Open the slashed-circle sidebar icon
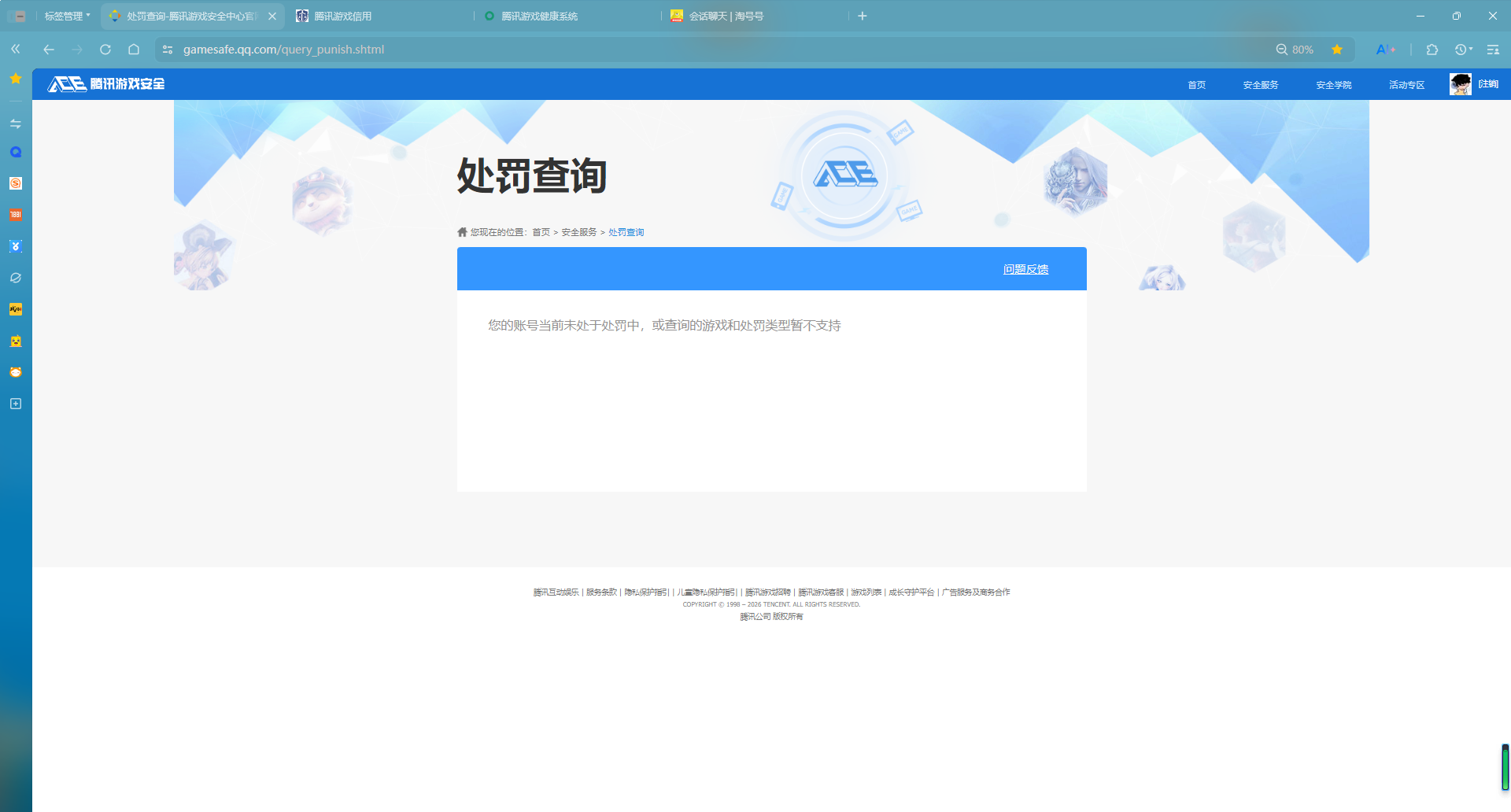1511x812 pixels. pyautogui.click(x=16, y=278)
